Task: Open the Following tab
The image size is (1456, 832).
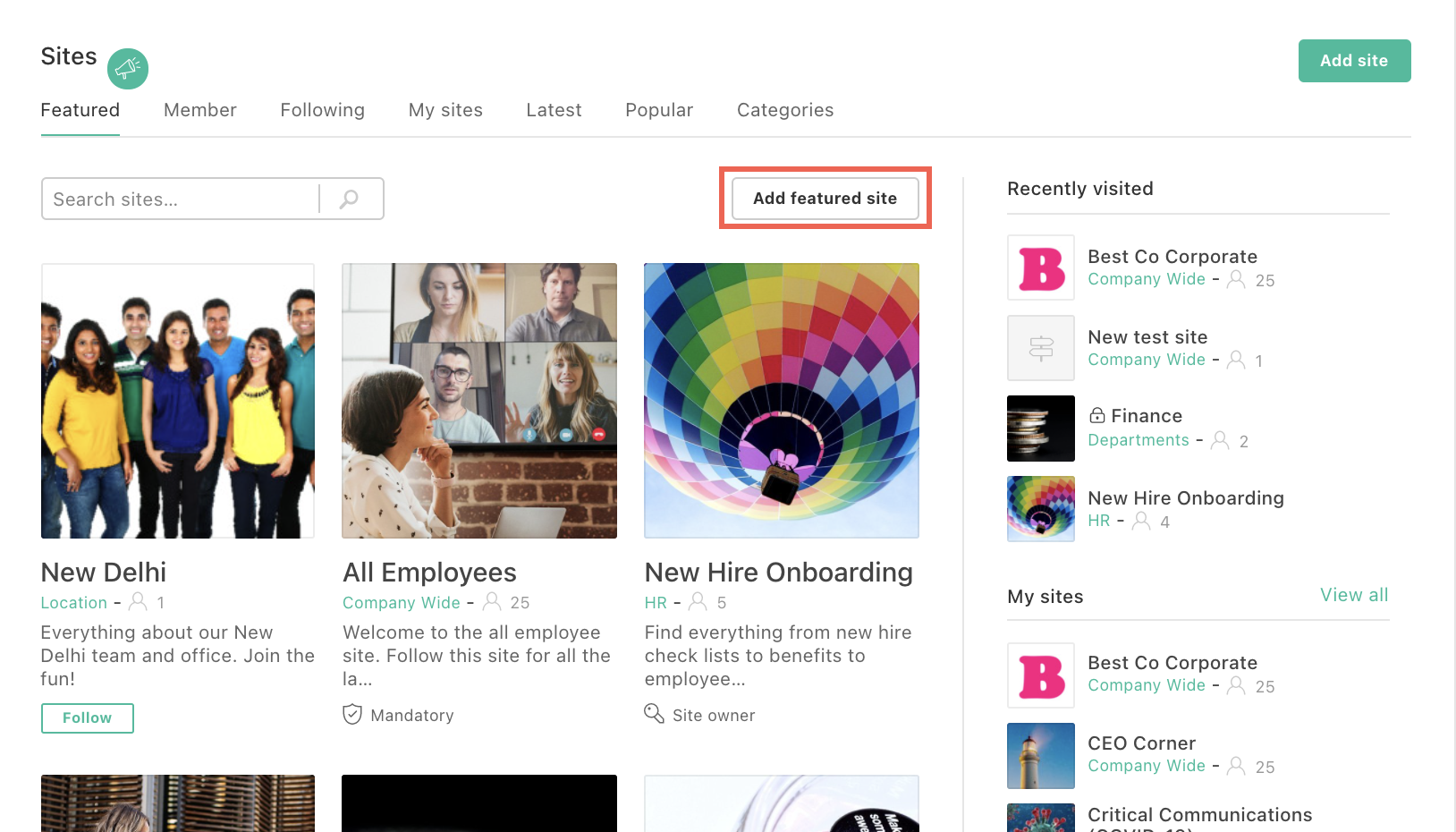Action: (323, 110)
